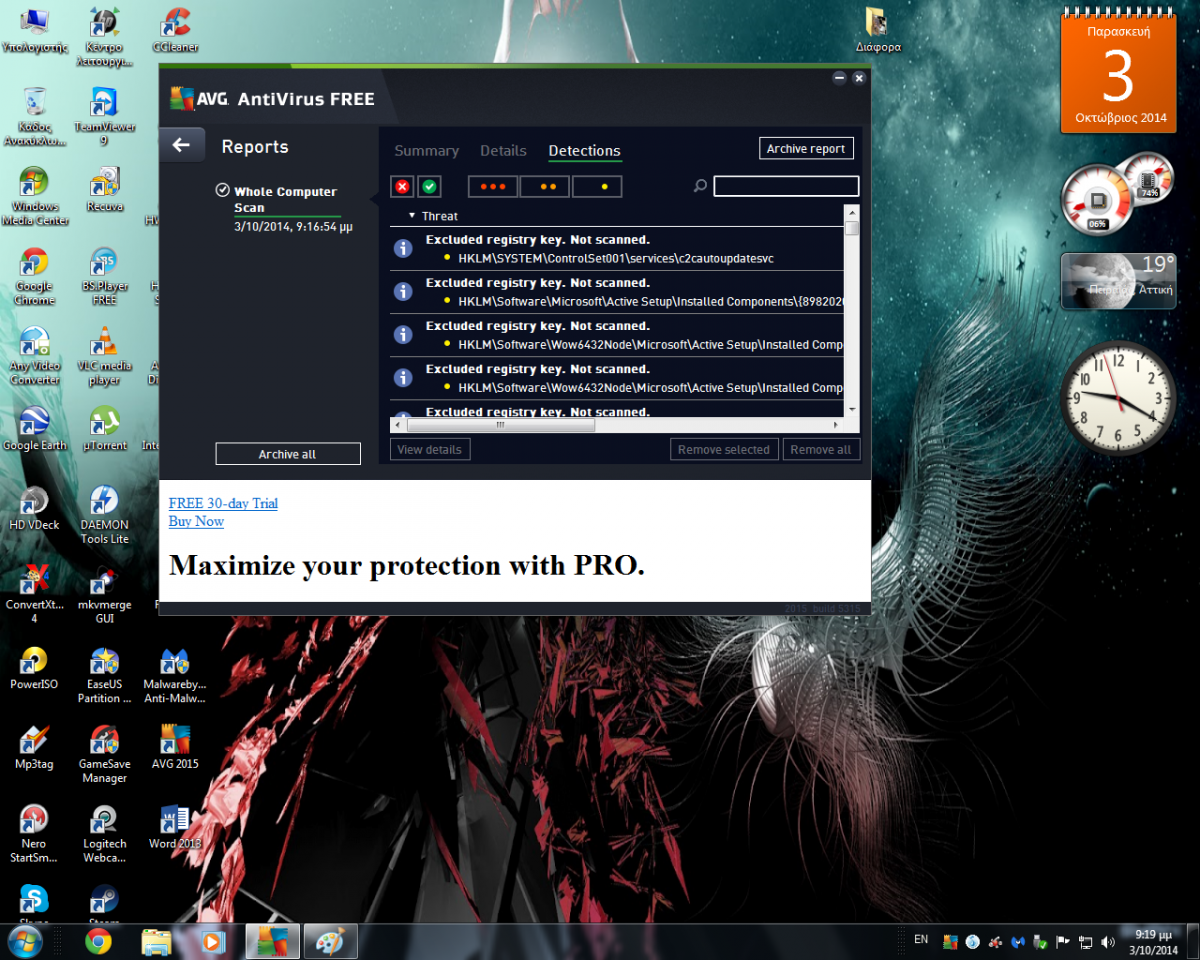Select Nero StartSmart desktop icon
Screen dimensions: 1200x960
click(34, 835)
